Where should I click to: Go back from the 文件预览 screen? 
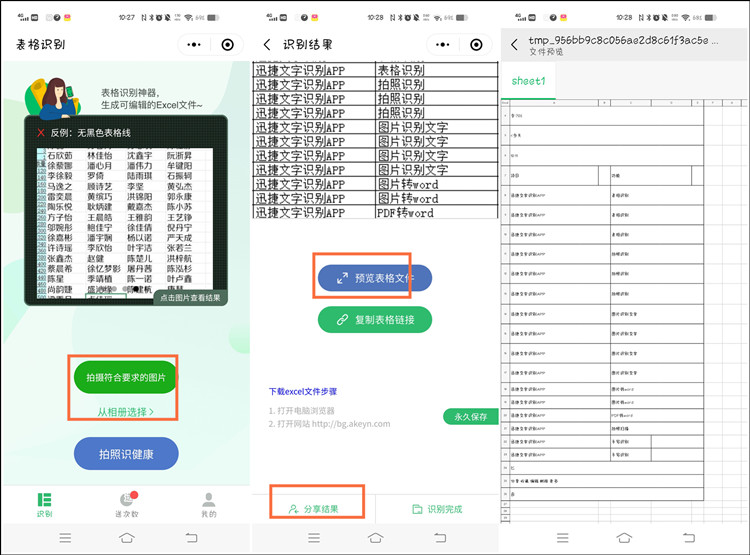514,44
